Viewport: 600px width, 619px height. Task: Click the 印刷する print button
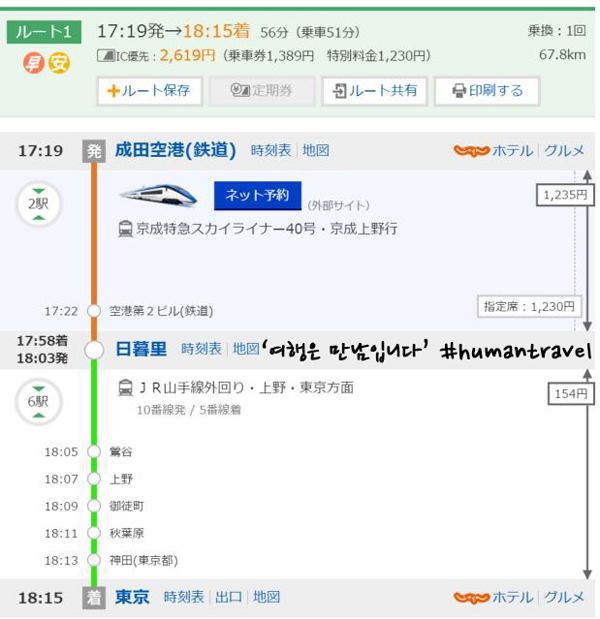pyautogui.click(x=487, y=91)
